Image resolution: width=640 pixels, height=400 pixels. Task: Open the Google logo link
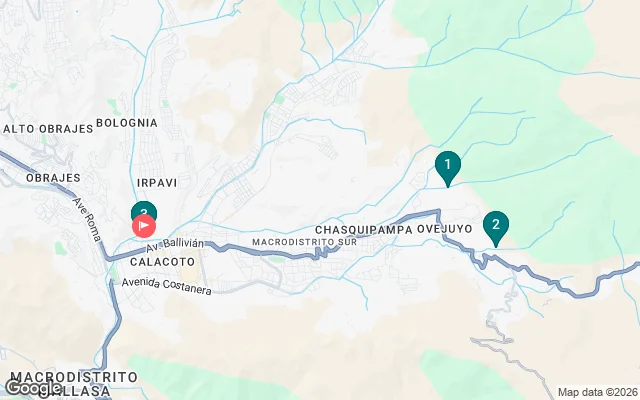[x=32, y=388]
